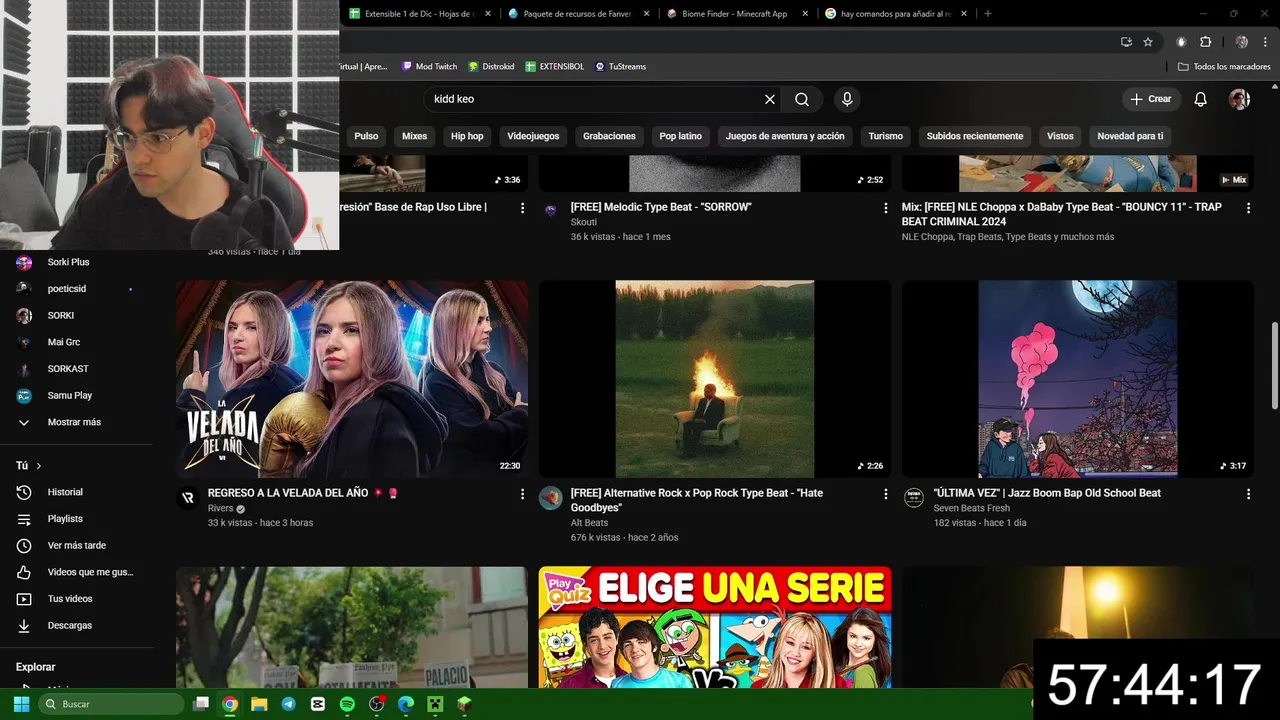Select the Novedad para ti chip

1130,136
